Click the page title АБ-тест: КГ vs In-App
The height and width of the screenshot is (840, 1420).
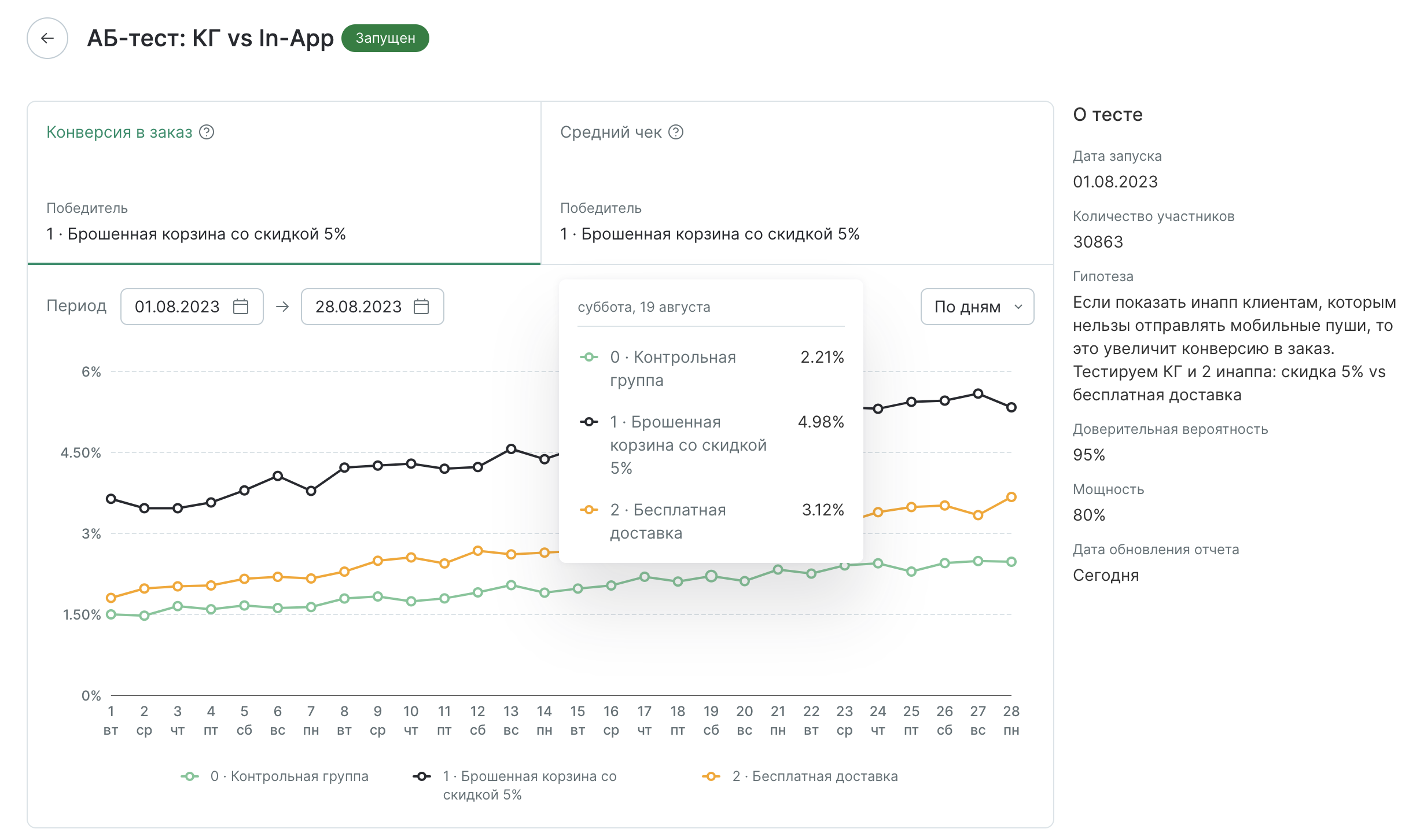click(x=211, y=38)
